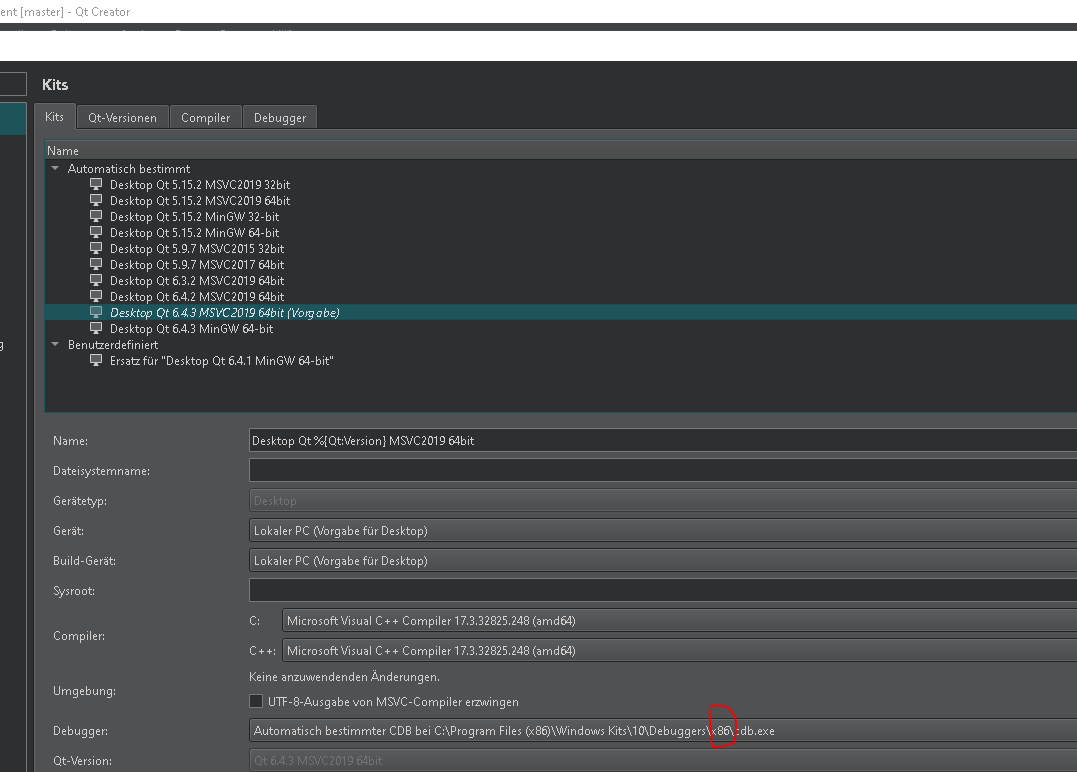The image size is (1077, 772).
Task: Open the Debugger dropdown
Action: click(663, 730)
